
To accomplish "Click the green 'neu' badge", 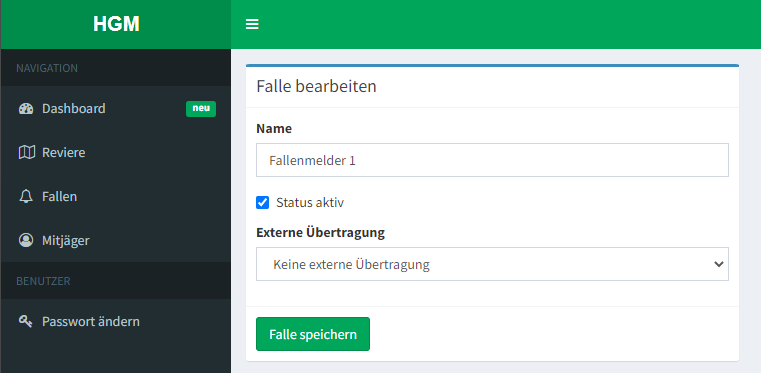I will pos(201,109).
